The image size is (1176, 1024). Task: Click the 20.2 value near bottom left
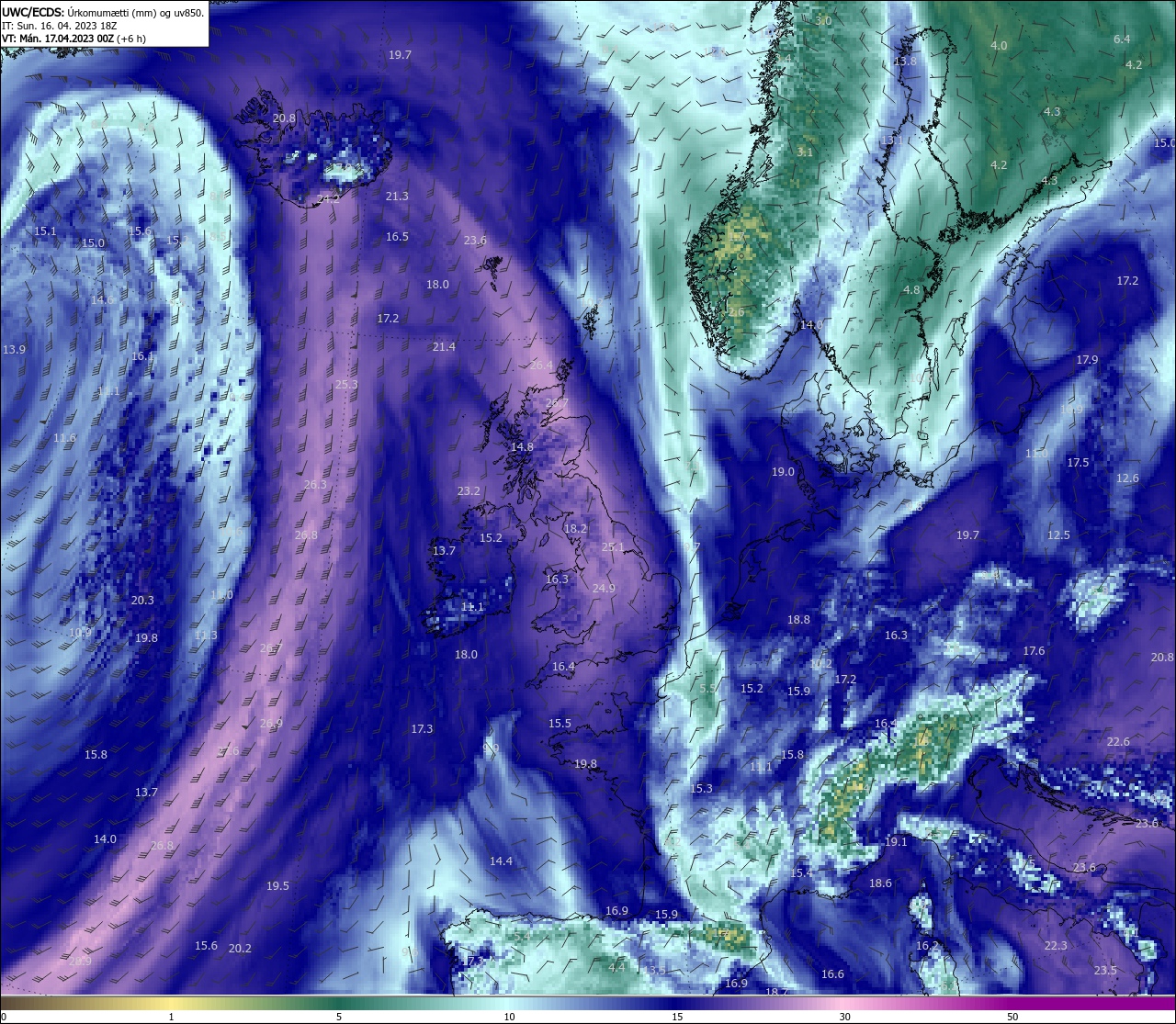(x=240, y=949)
